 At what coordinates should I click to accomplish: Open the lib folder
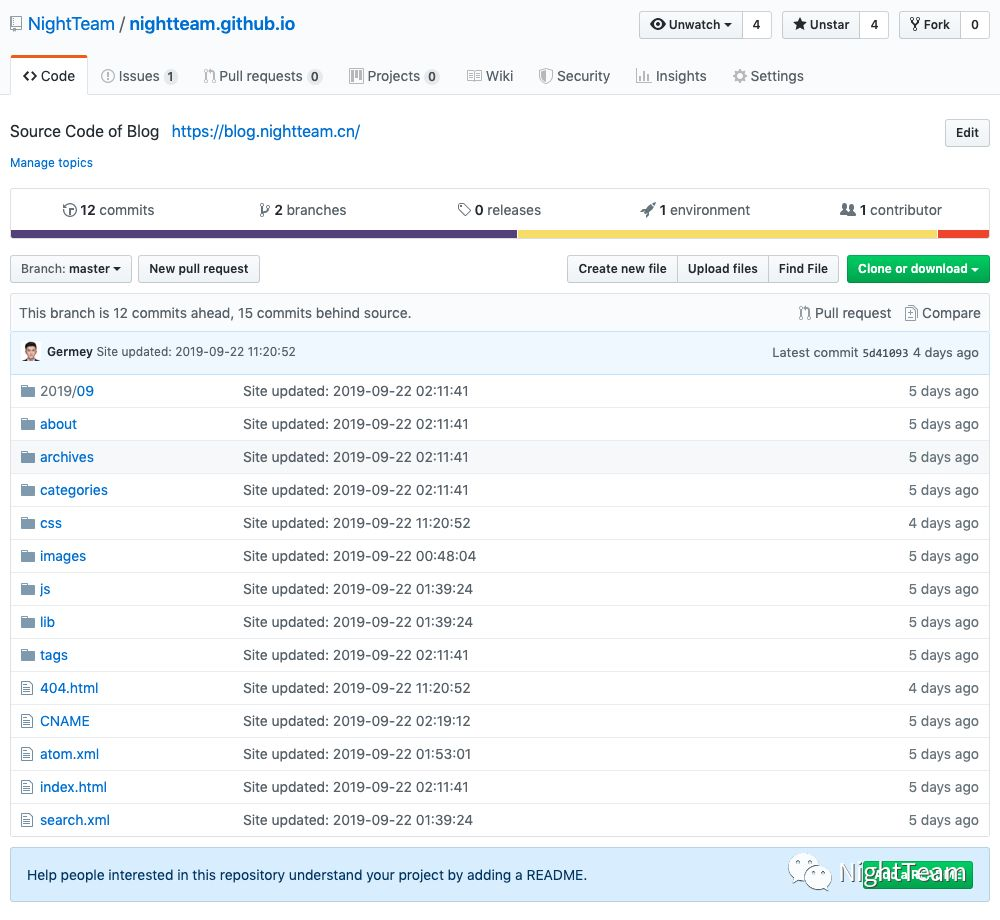pyautogui.click(x=48, y=622)
